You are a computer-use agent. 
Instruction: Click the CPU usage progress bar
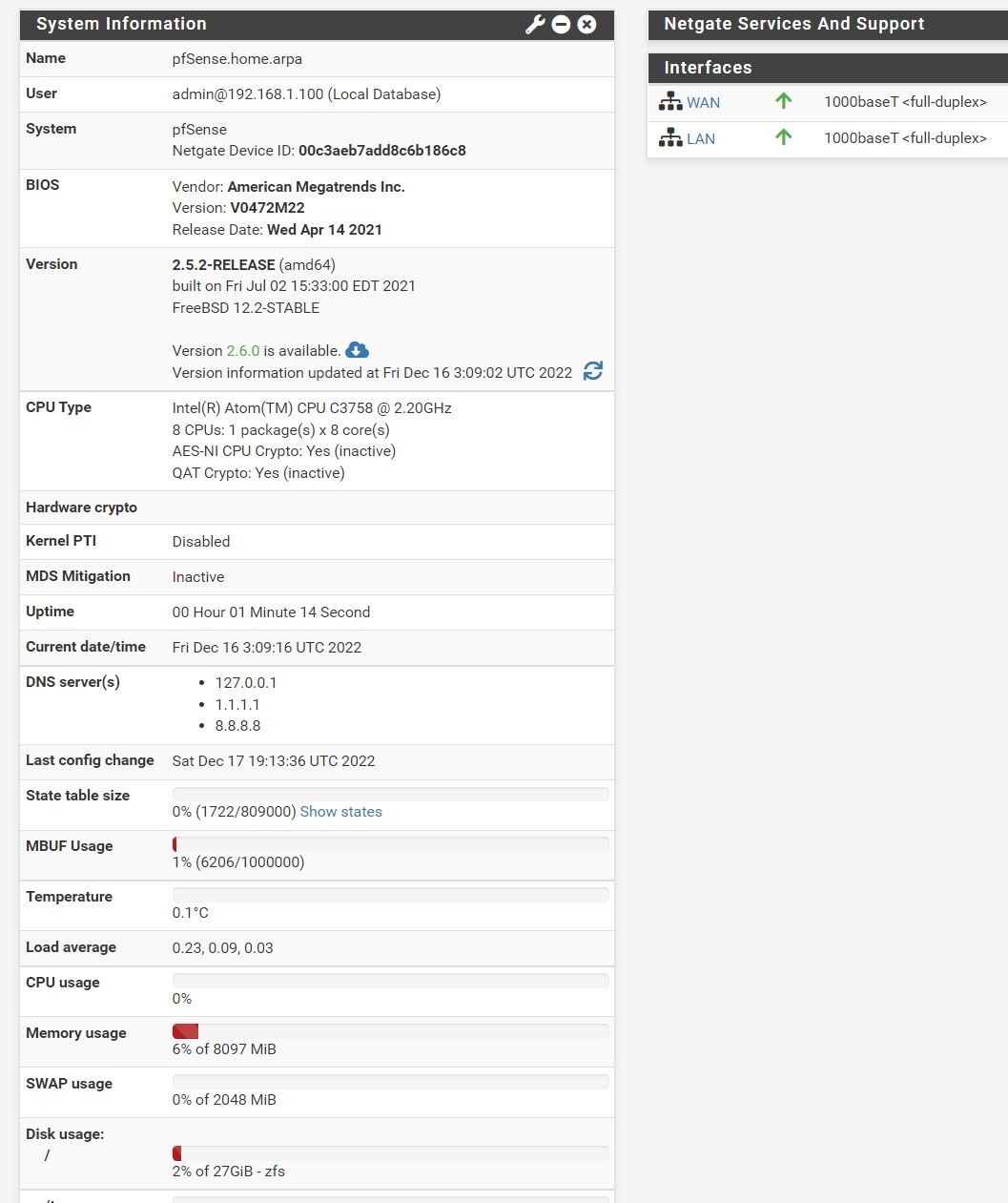[390, 981]
